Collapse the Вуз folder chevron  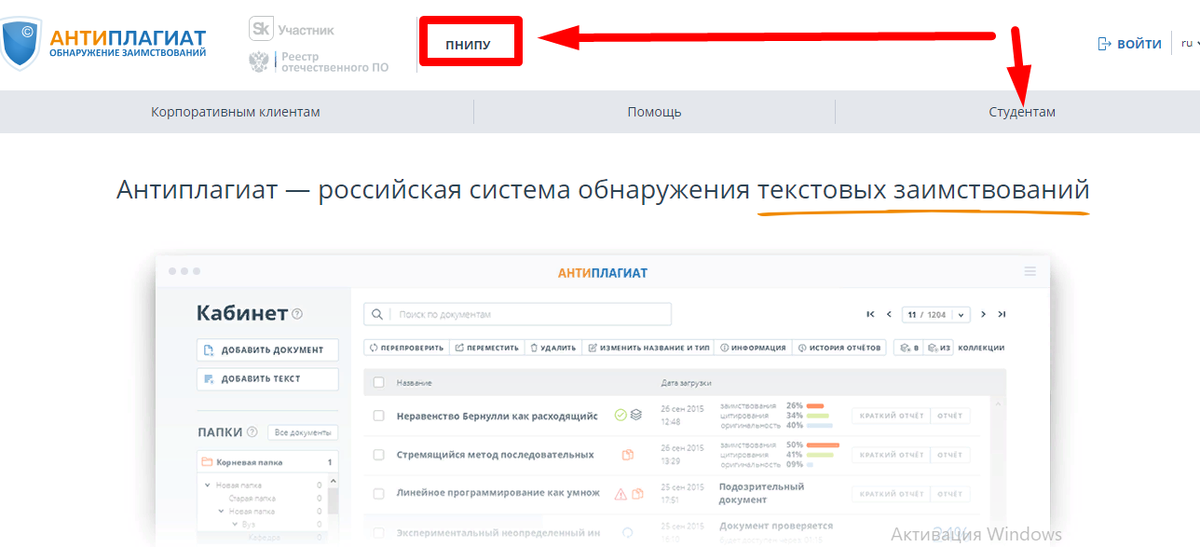coord(235,523)
